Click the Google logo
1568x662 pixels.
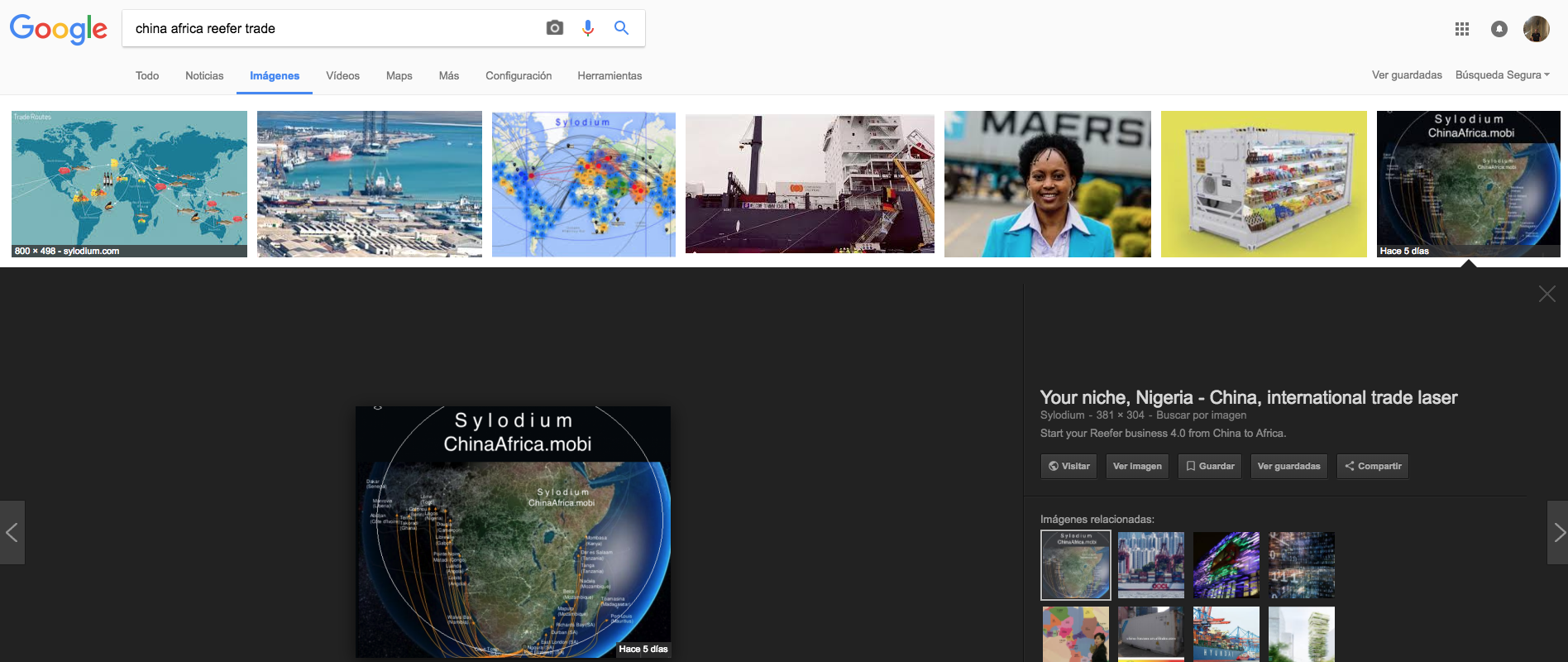[58, 29]
